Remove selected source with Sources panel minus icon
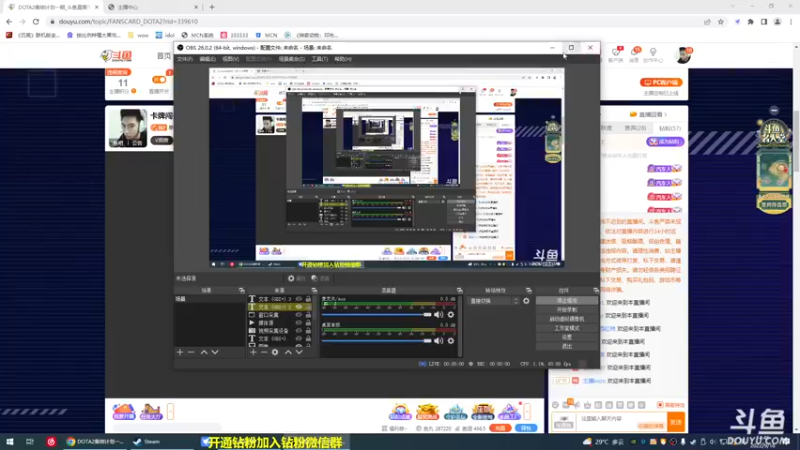The image size is (800, 450). pyautogui.click(x=264, y=352)
